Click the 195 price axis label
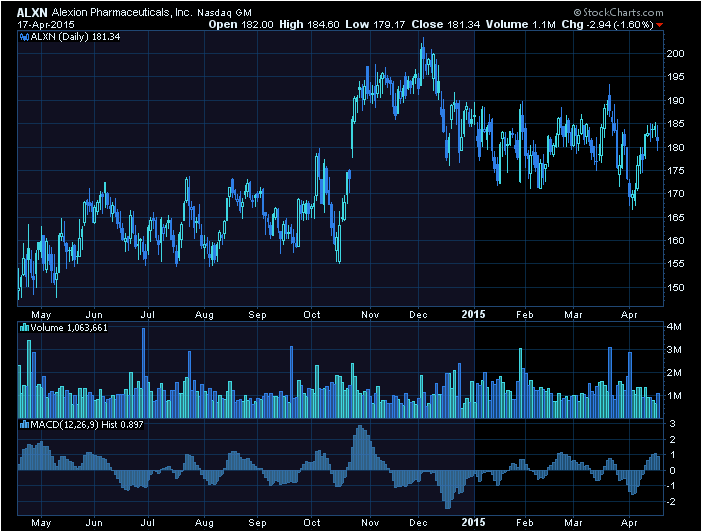 [675, 77]
